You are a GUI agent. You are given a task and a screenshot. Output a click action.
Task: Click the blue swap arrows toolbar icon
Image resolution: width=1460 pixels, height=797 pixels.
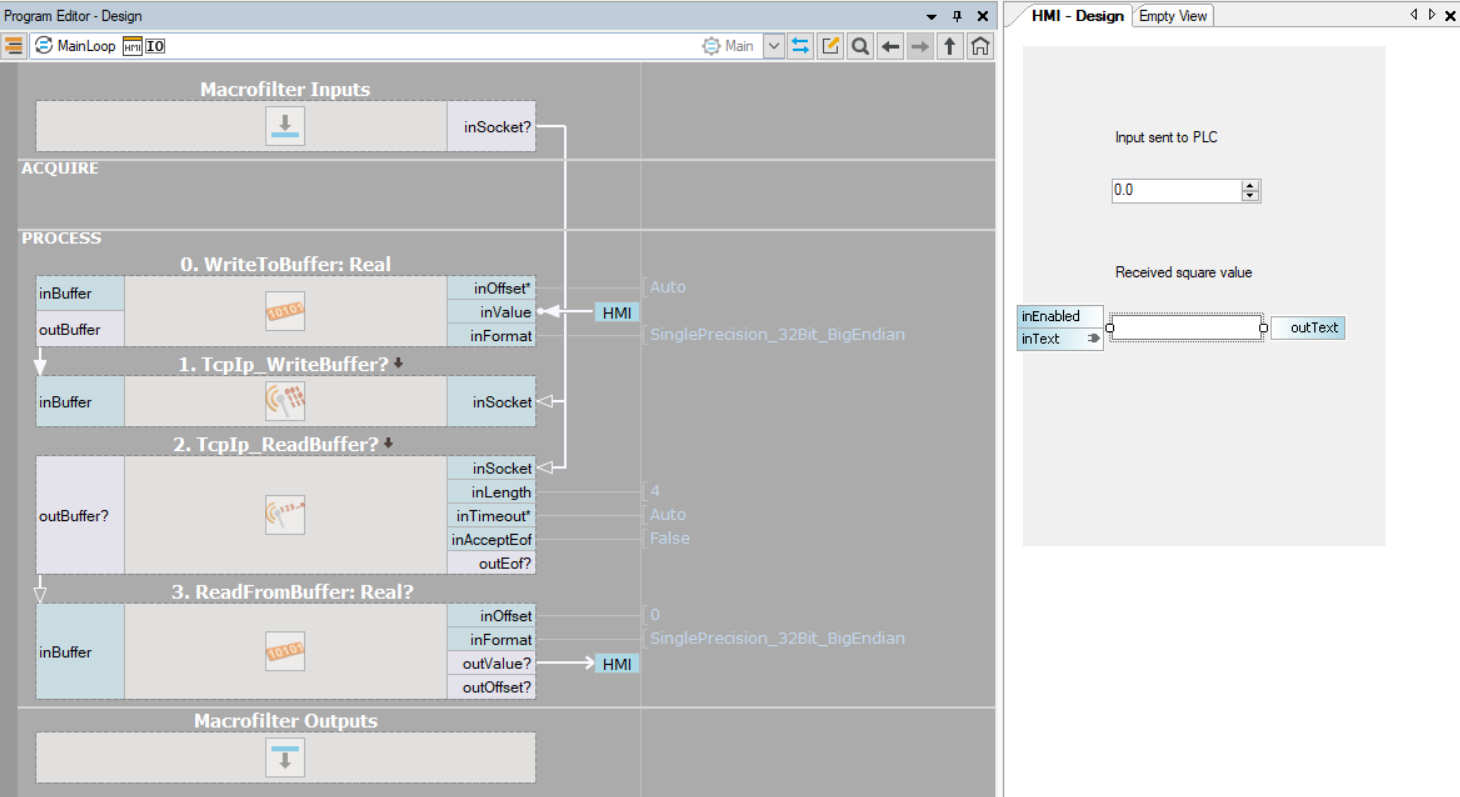click(800, 46)
